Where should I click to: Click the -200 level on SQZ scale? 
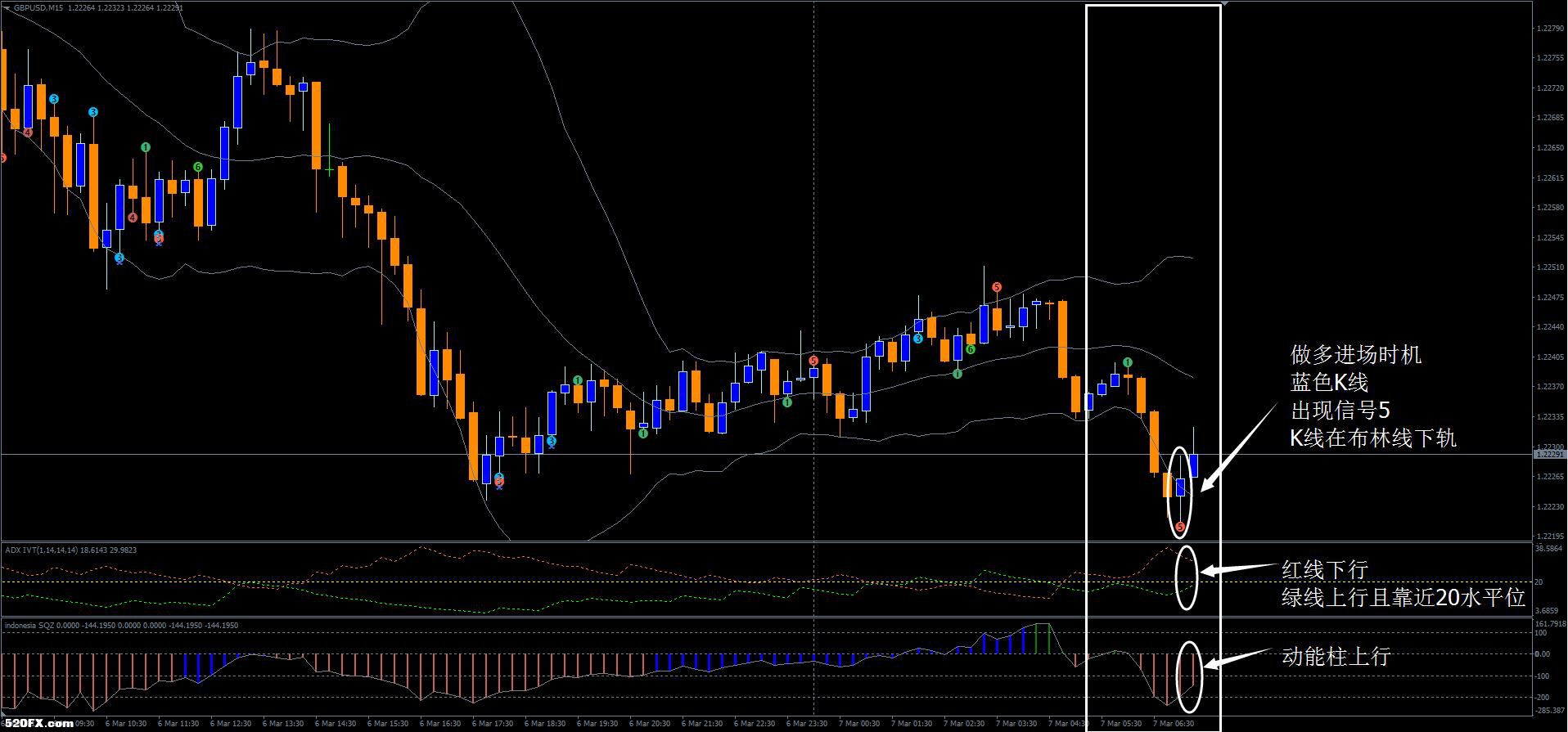pyautogui.click(x=1542, y=698)
